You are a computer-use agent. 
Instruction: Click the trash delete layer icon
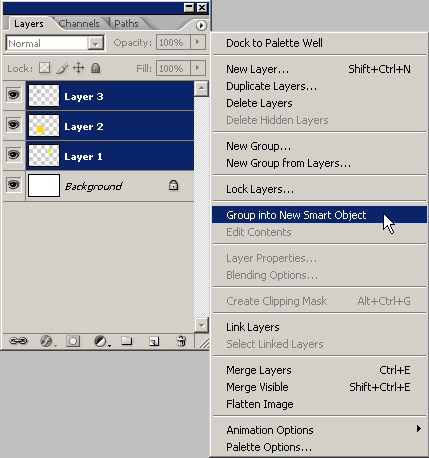181,341
